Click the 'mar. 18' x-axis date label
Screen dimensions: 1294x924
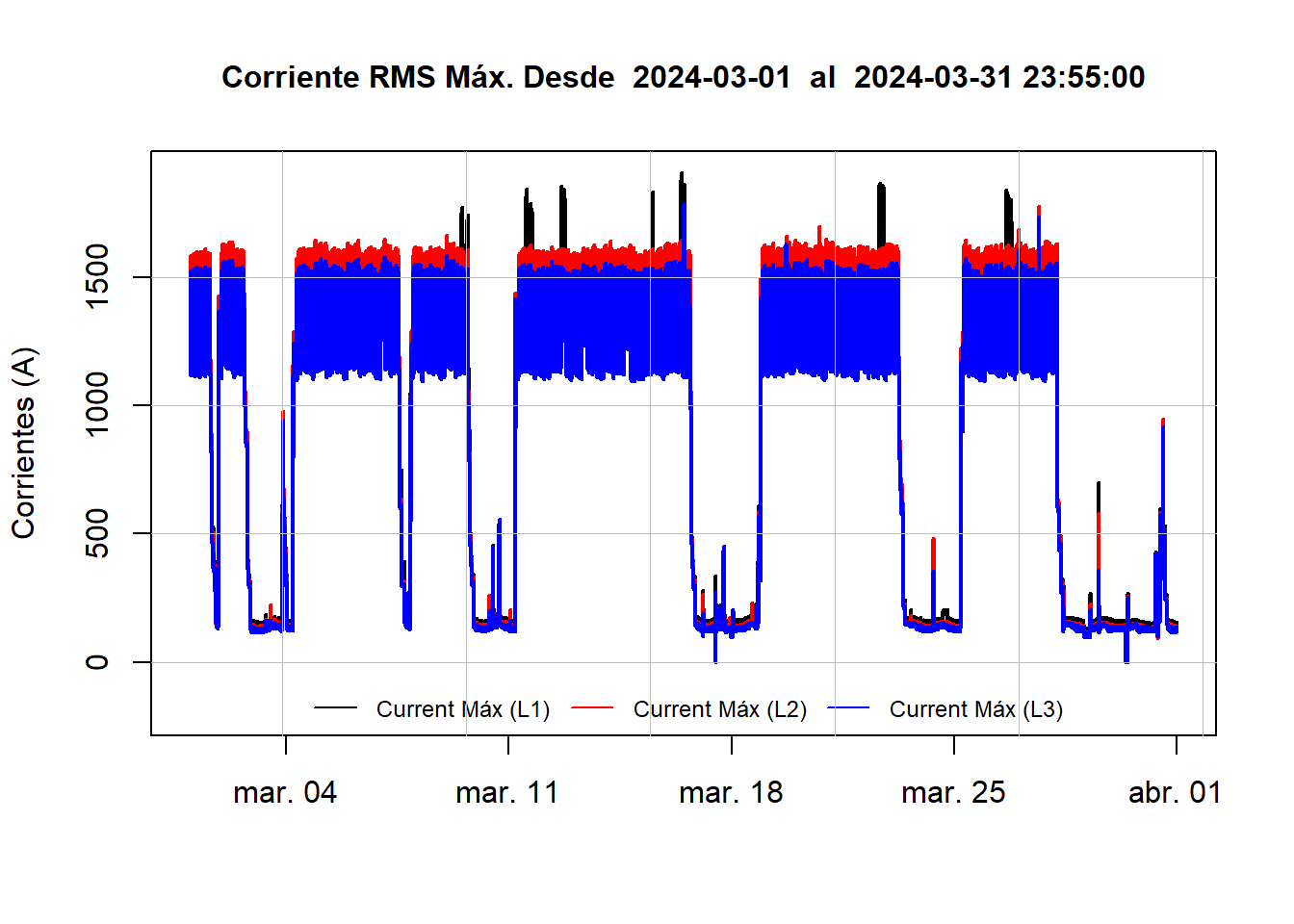(x=731, y=793)
